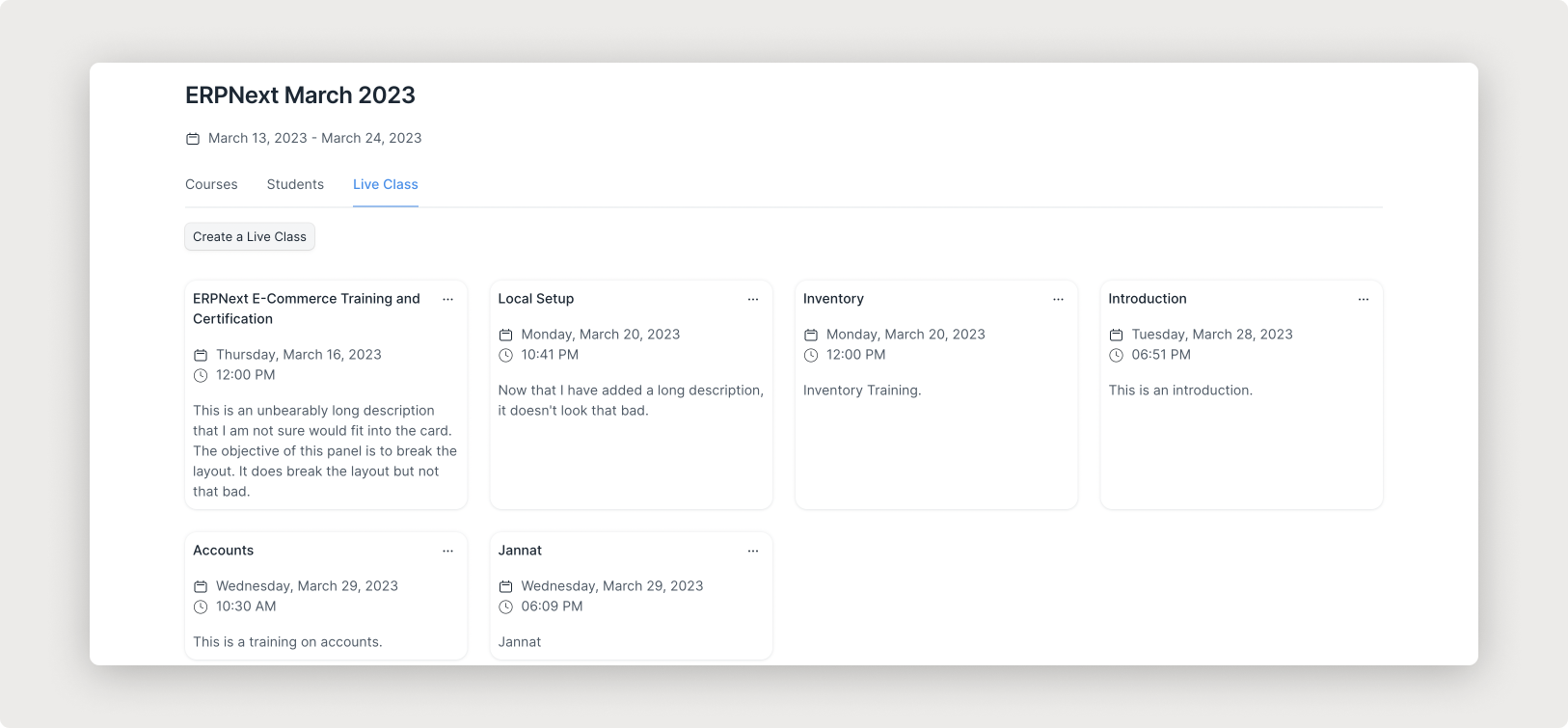The height and width of the screenshot is (728, 1568).
Task: Click the unbearably long description text
Action: 325,451
